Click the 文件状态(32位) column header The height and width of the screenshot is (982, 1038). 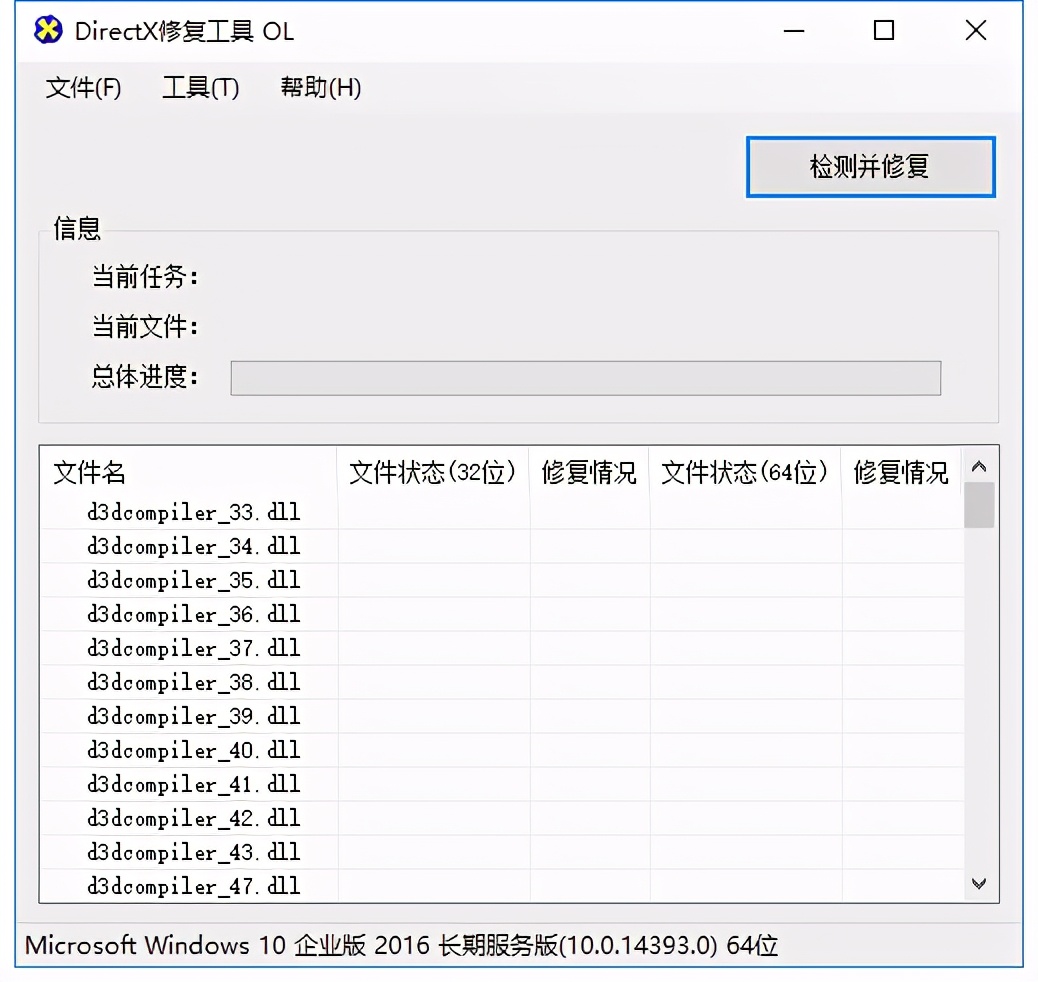click(433, 473)
